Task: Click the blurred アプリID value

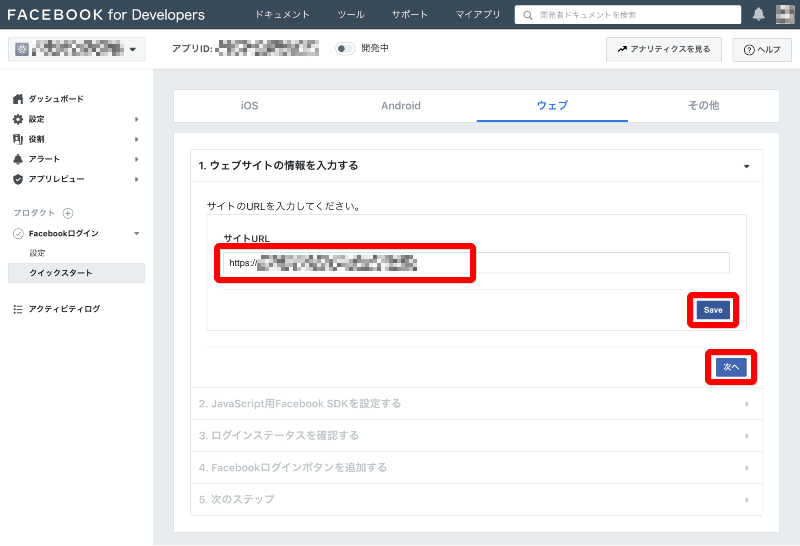Action: pyautogui.click(x=267, y=48)
